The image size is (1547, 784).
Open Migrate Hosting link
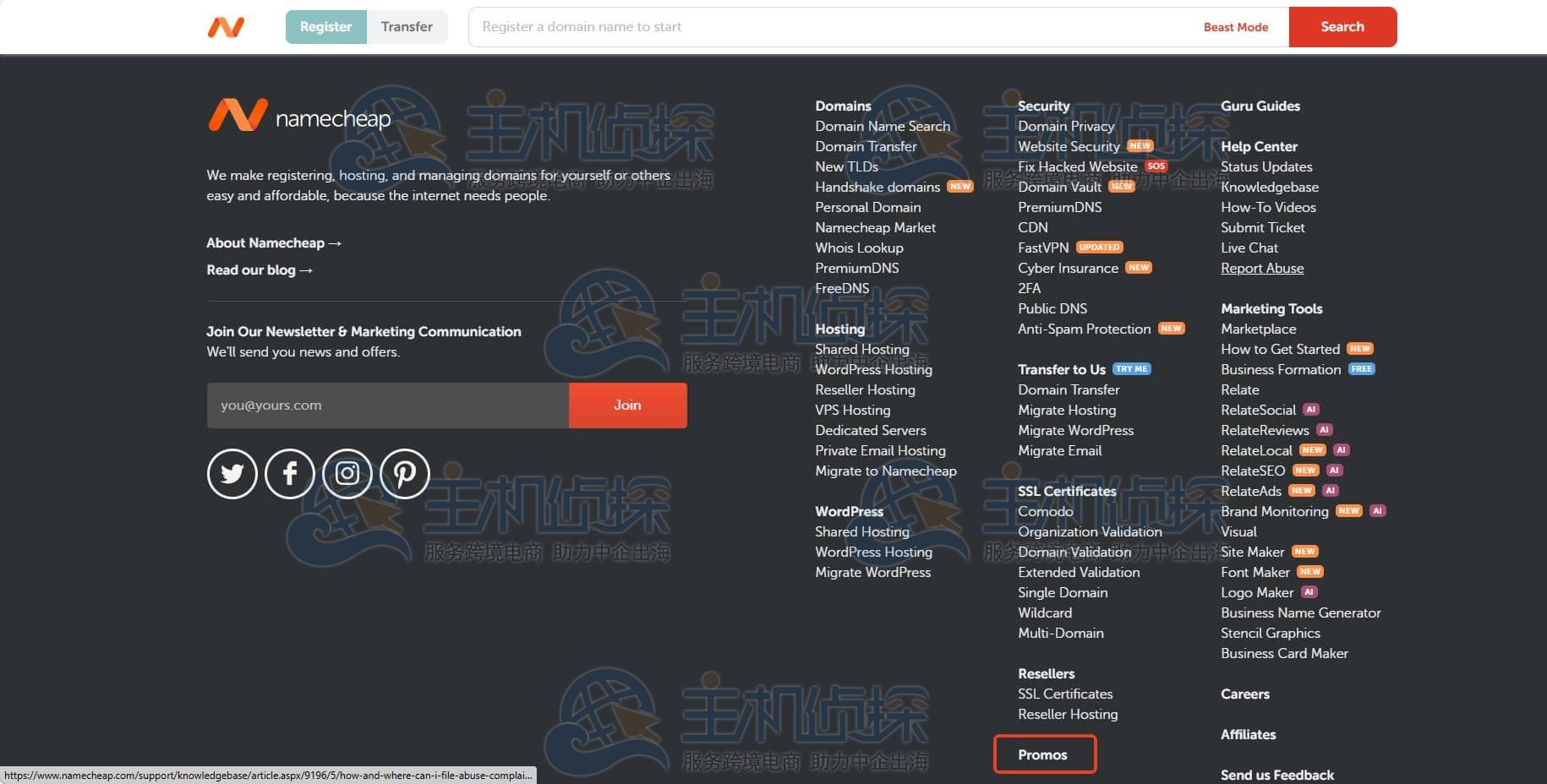(1067, 411)
